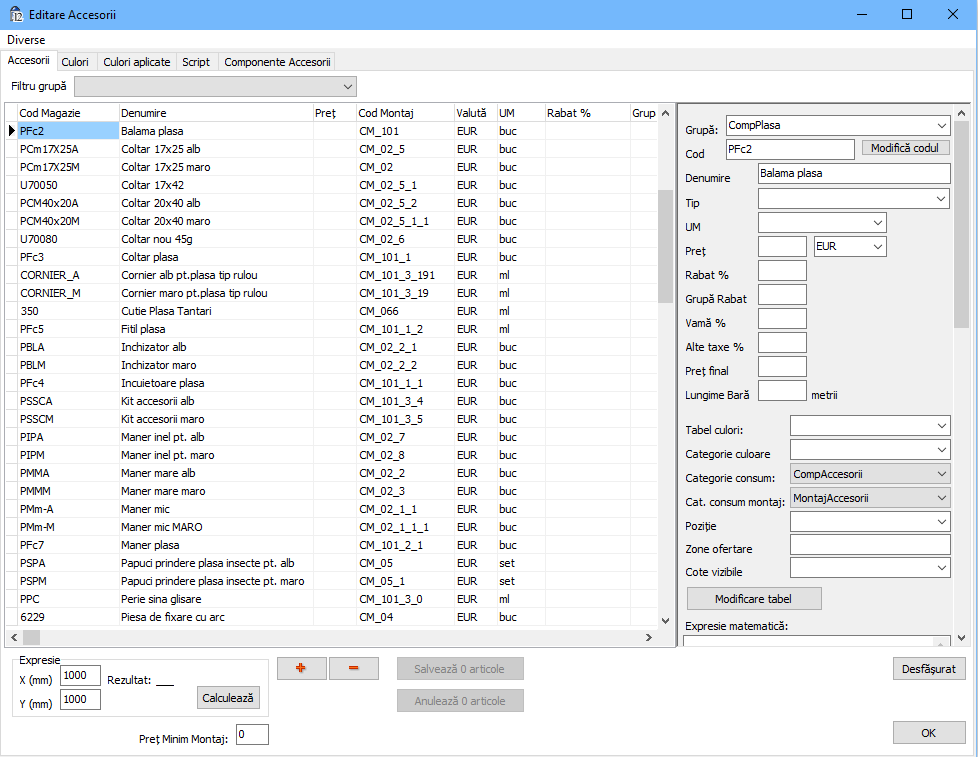This screenshot has height=757, width=978.
Task: Click the red minus remove button
Action: (x=354, y=669)
